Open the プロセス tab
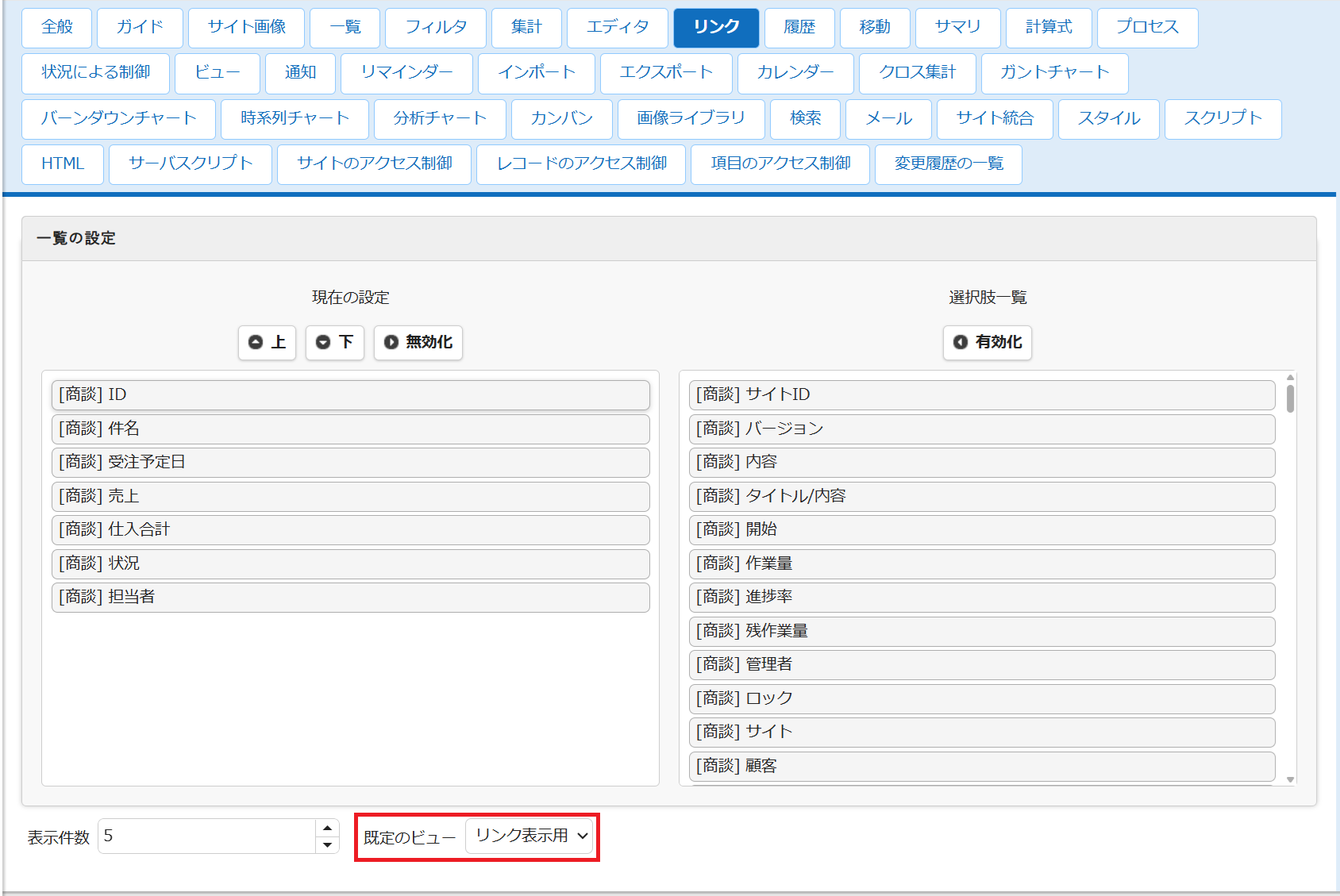 click(x=1148, y=27)
